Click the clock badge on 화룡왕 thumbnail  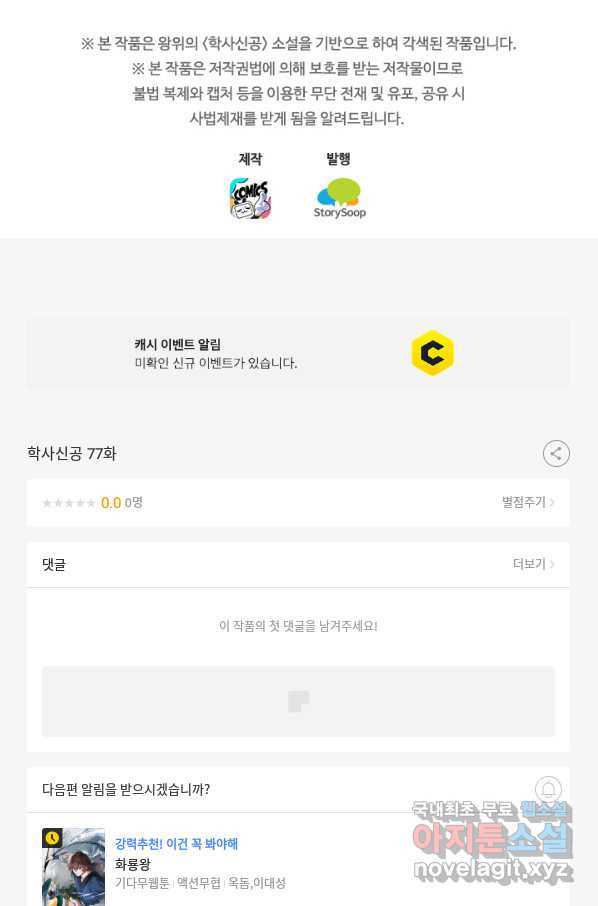[52, 838]
